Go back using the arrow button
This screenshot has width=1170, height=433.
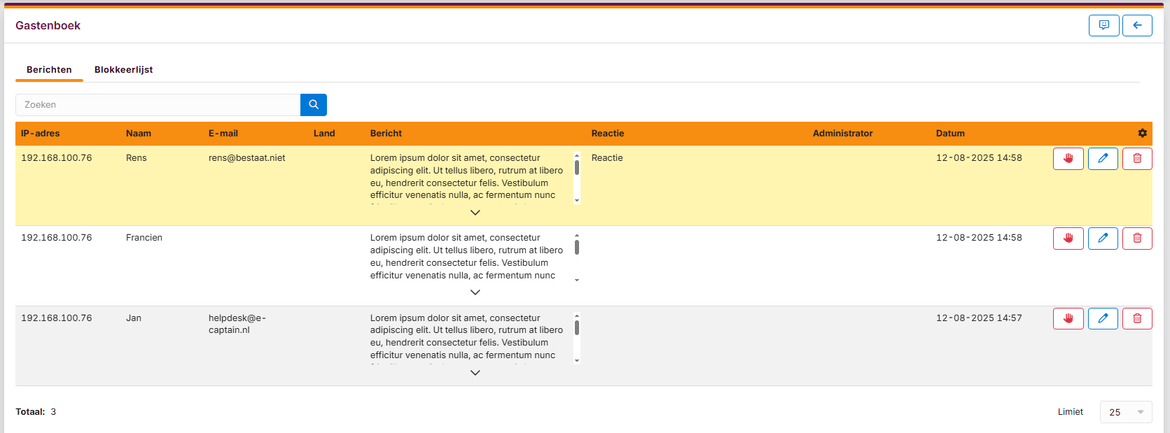tap(1137, 26)
